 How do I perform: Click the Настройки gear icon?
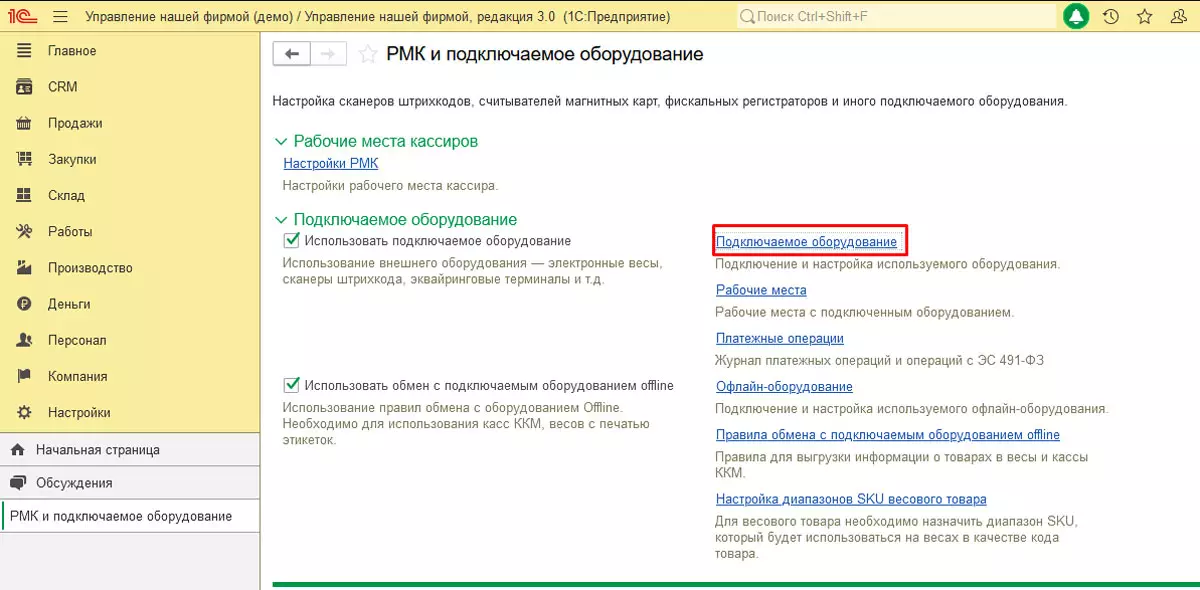coord(25,412)
